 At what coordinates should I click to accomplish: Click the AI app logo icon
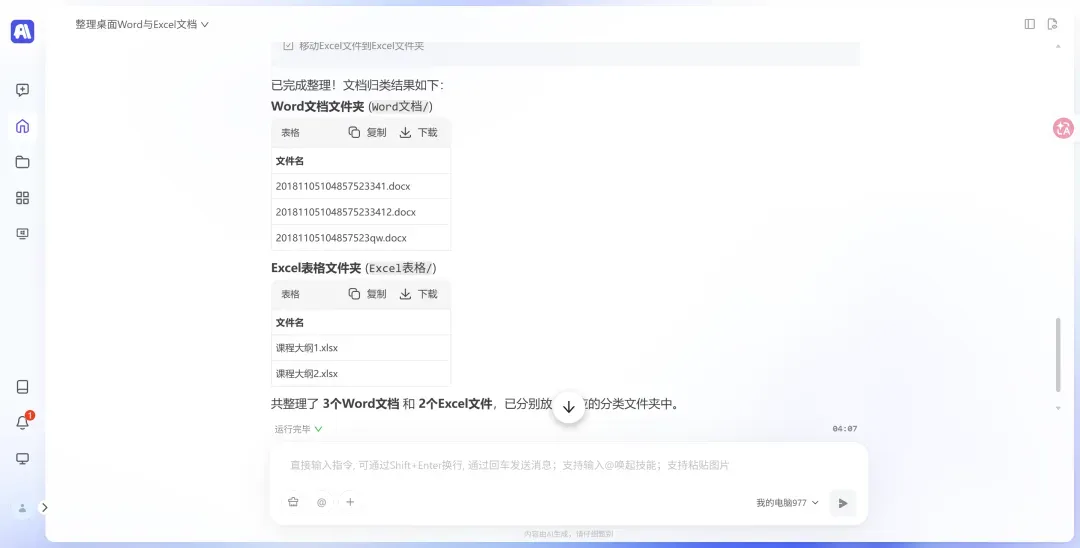22,31
